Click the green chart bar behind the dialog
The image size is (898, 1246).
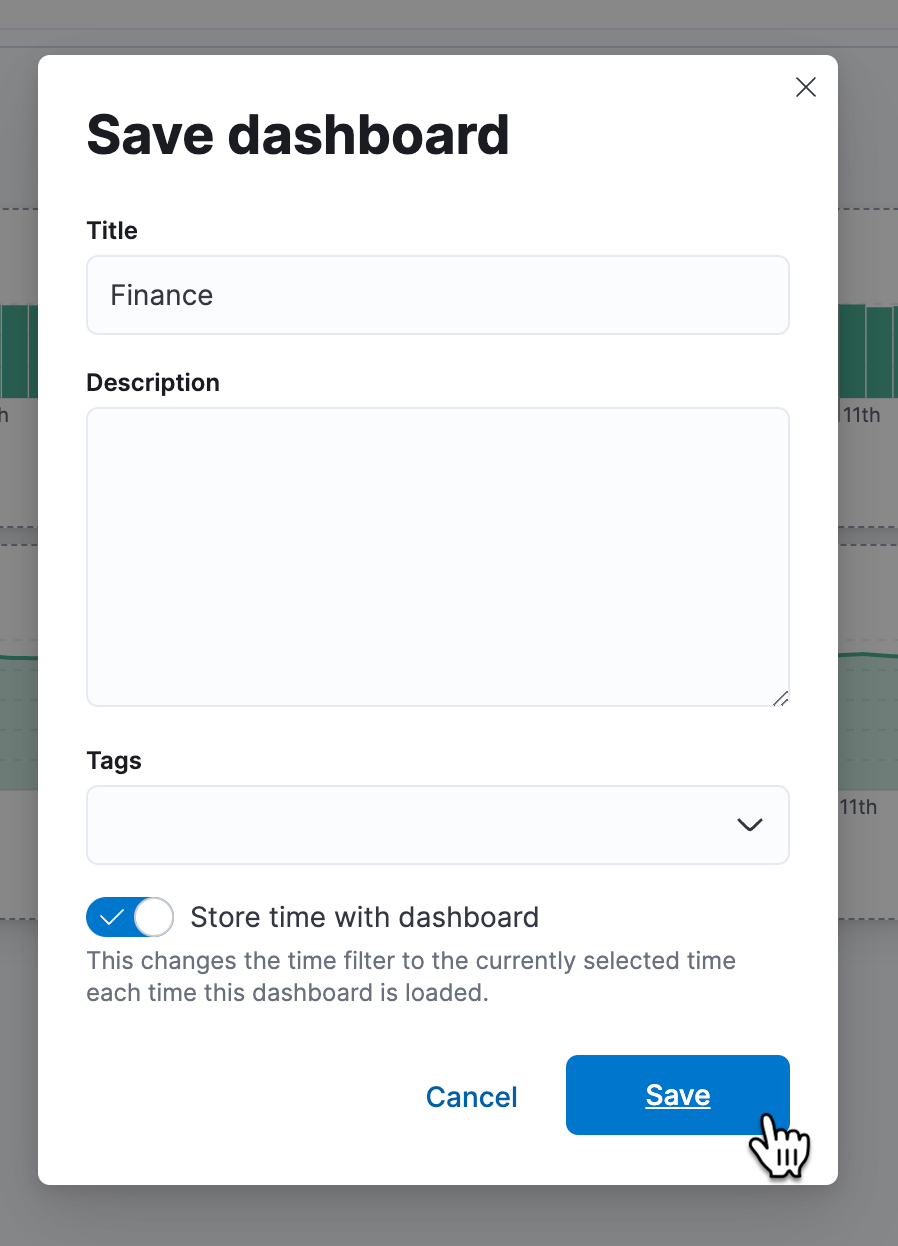(866, 350)
